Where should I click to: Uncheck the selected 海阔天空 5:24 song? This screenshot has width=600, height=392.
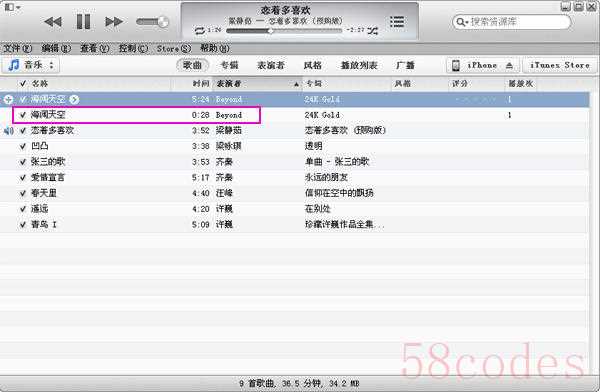(23, 100)
